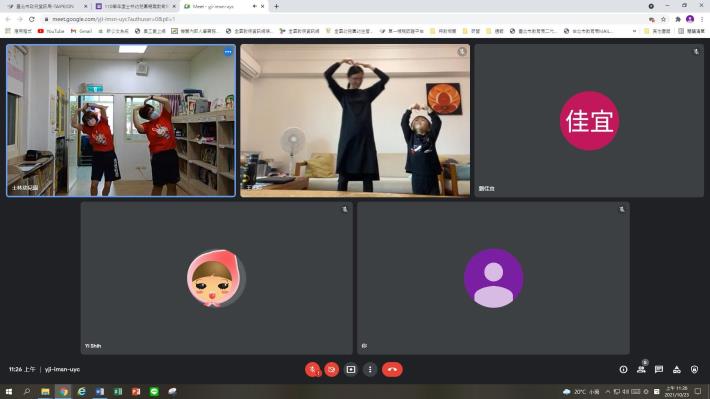Toggle the disabled camera button
Screen dimensions: 710x399
[x=332, y=370]
